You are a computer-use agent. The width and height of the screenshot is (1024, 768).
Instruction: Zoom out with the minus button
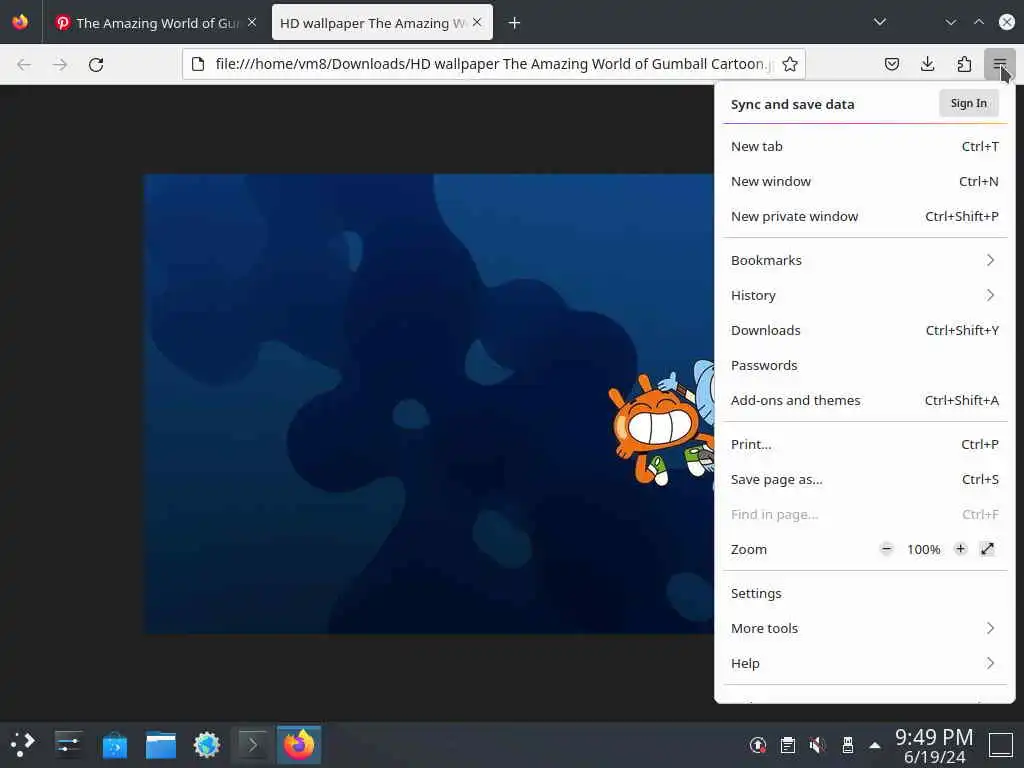(x=886, y=549)
